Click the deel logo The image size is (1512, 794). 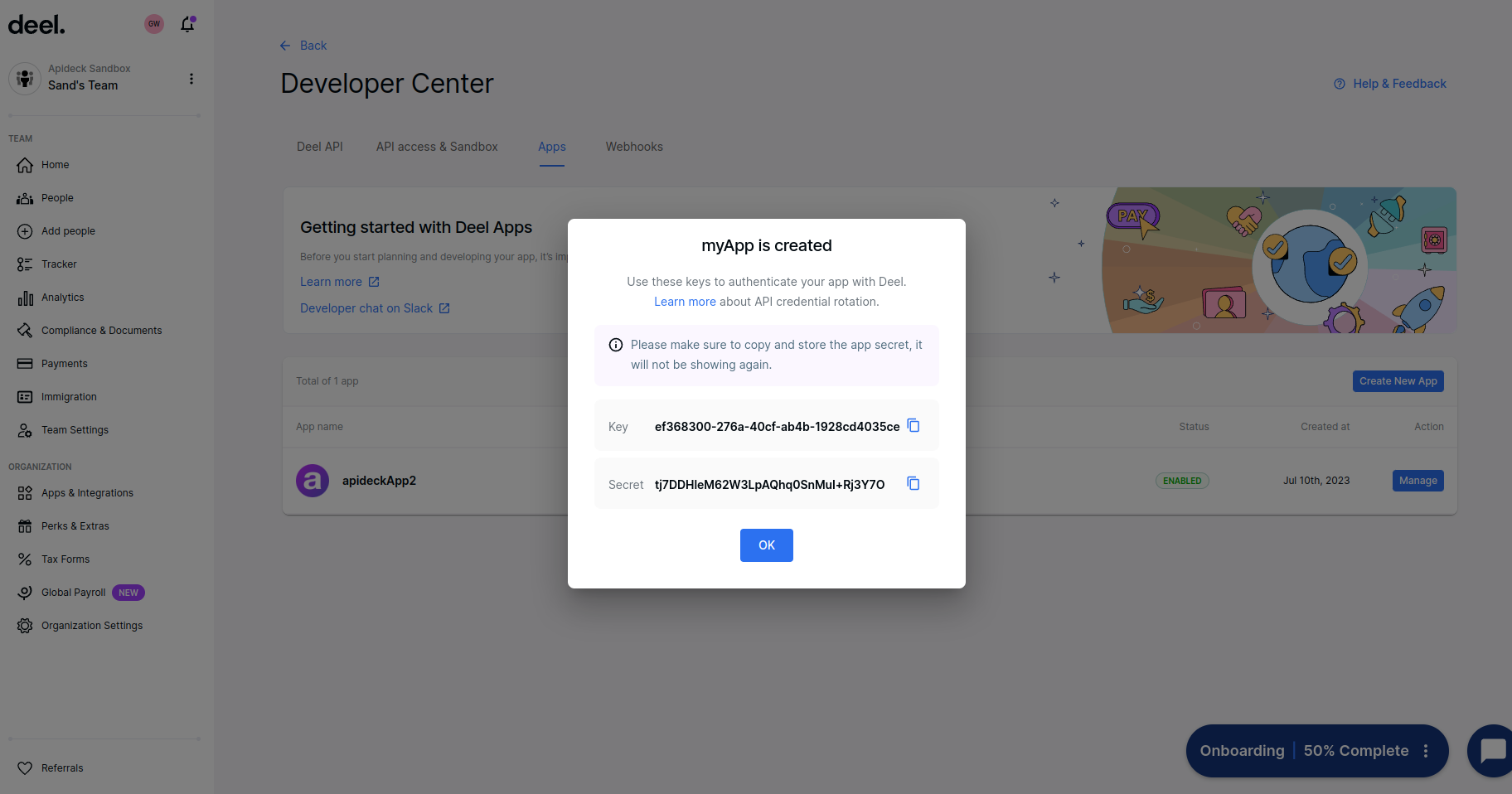tap(36, 25)
